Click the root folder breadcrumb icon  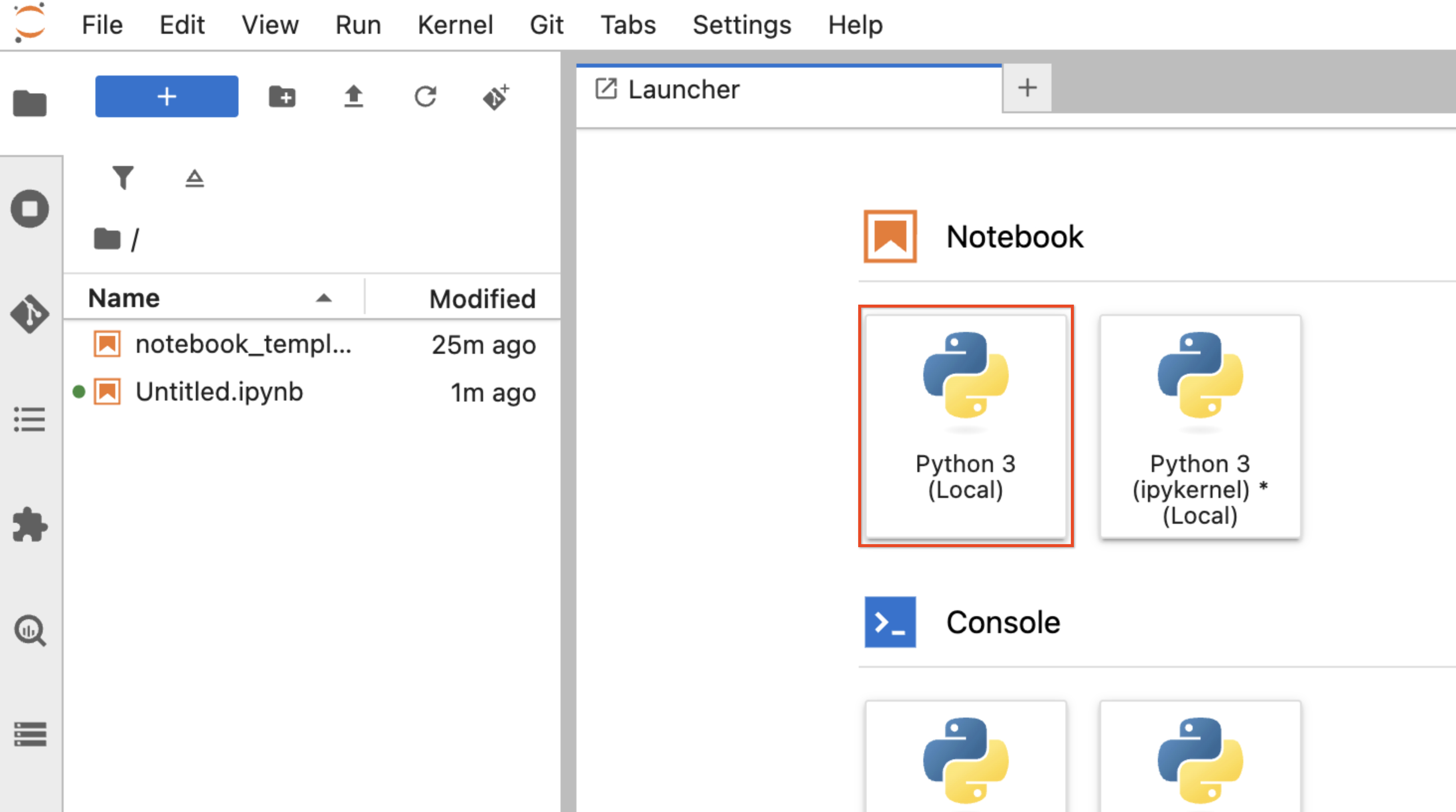107,239
